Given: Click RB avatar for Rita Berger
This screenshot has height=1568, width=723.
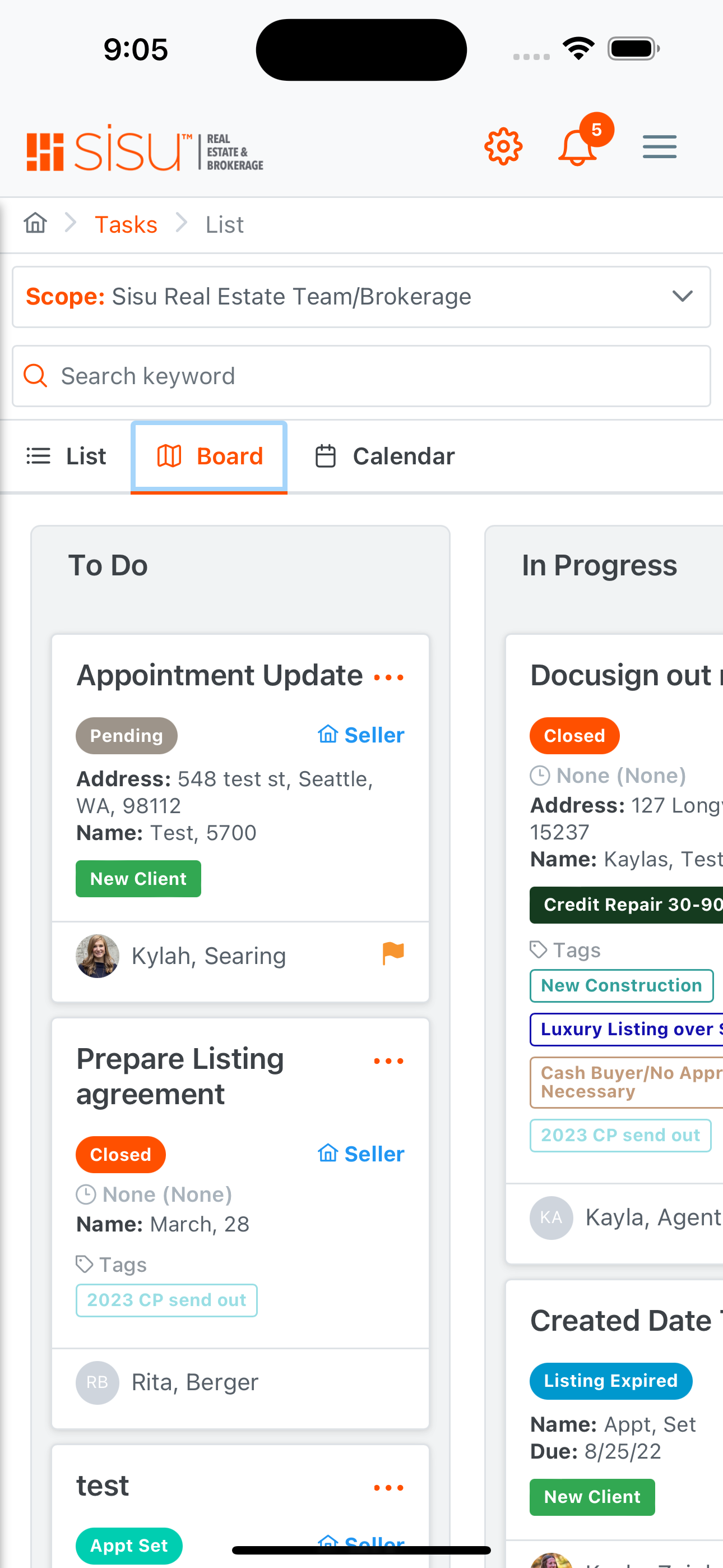Looking at the screenshot, I should (98, 1383).
